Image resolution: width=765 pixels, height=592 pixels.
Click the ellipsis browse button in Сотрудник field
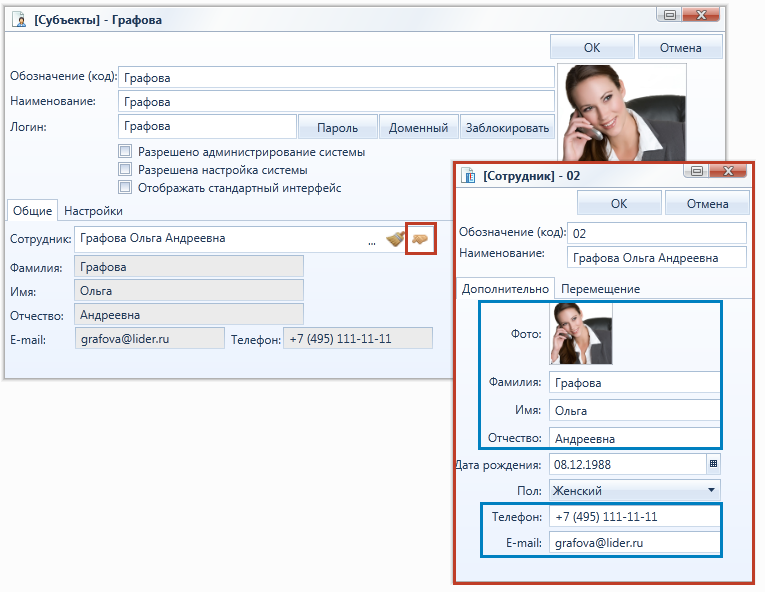(372, 242)
